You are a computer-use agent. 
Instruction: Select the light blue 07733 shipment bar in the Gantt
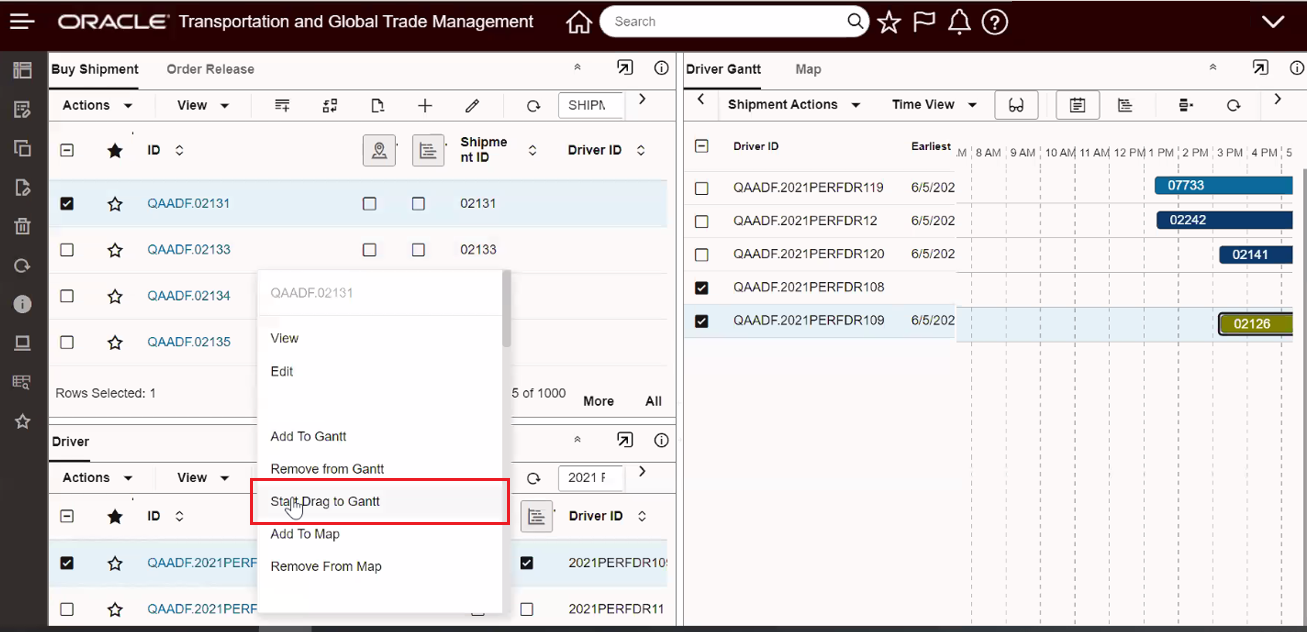tap(1223, 185)
